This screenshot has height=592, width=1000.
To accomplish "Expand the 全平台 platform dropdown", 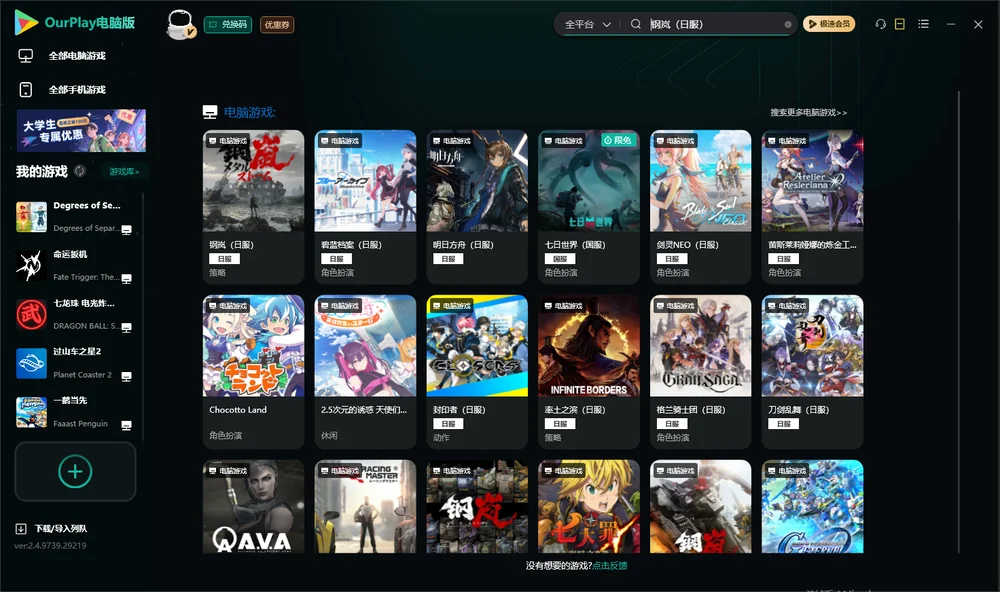I will pos(588,24).
